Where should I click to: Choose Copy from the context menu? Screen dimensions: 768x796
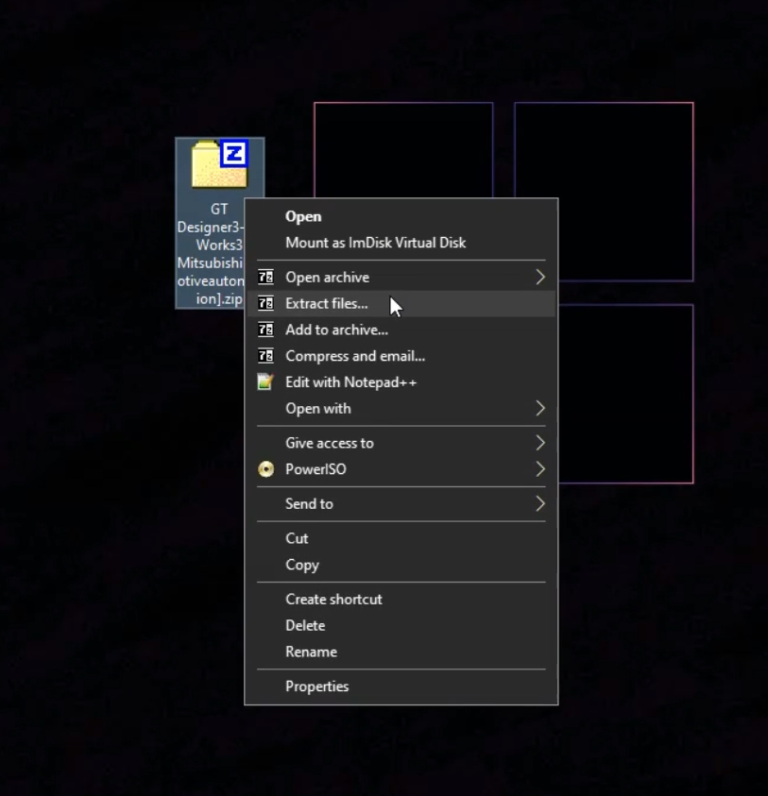(x=302, y=564)
